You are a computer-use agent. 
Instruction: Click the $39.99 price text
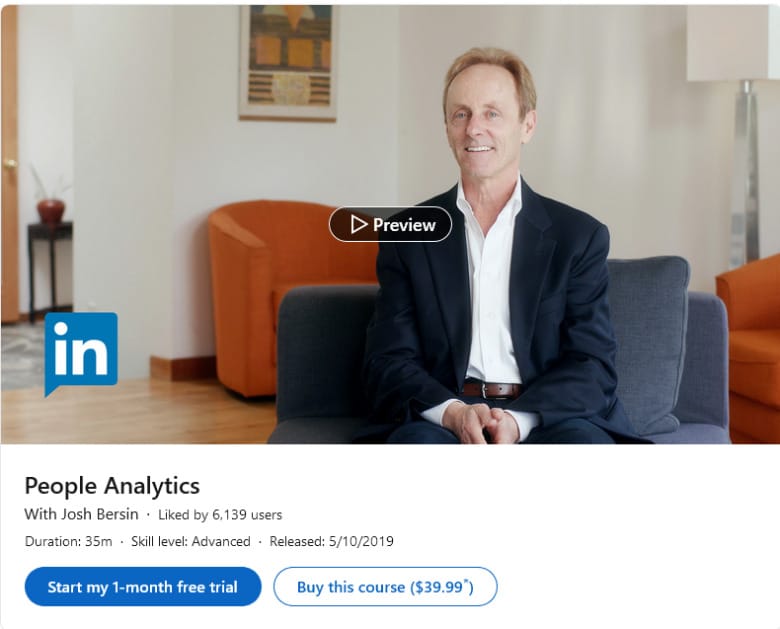coord(439,587)
